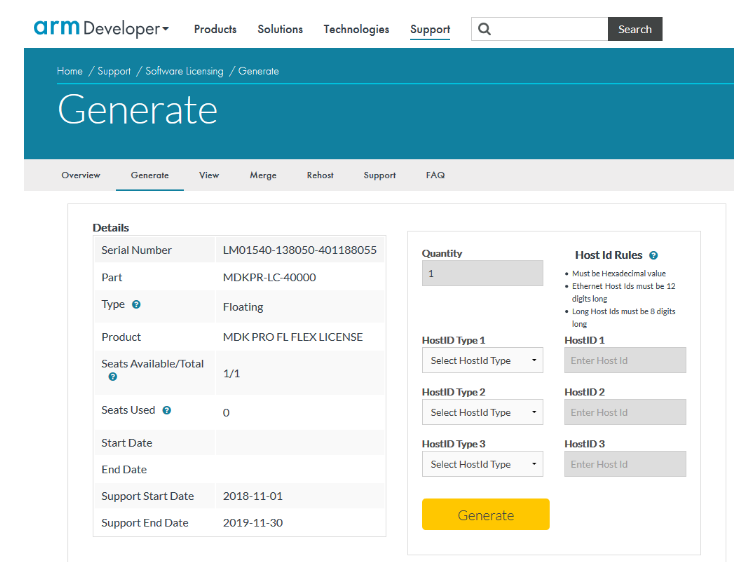This screenshot has width=734, height=562.
Task: Click the Quantity label
Action: click(441, 254)
